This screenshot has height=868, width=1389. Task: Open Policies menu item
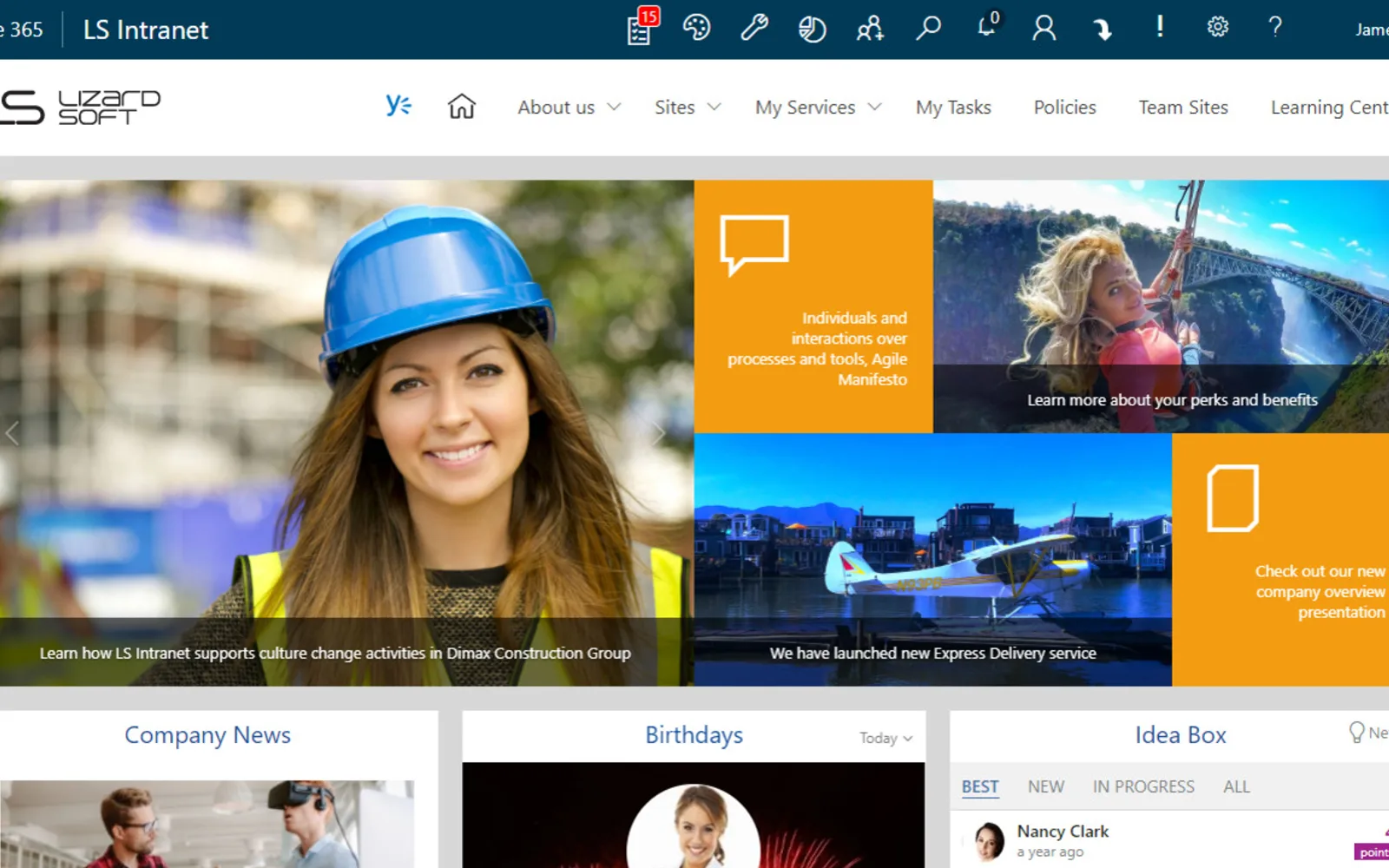coord(1064,107)
